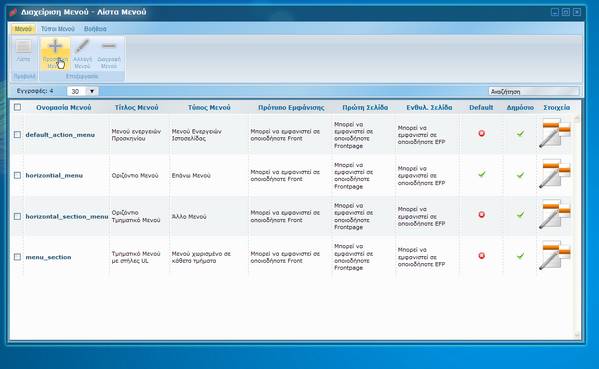Click the table scrollbar down arrow
This screenshot has width=599, height=369.
[x=577, y=335]
